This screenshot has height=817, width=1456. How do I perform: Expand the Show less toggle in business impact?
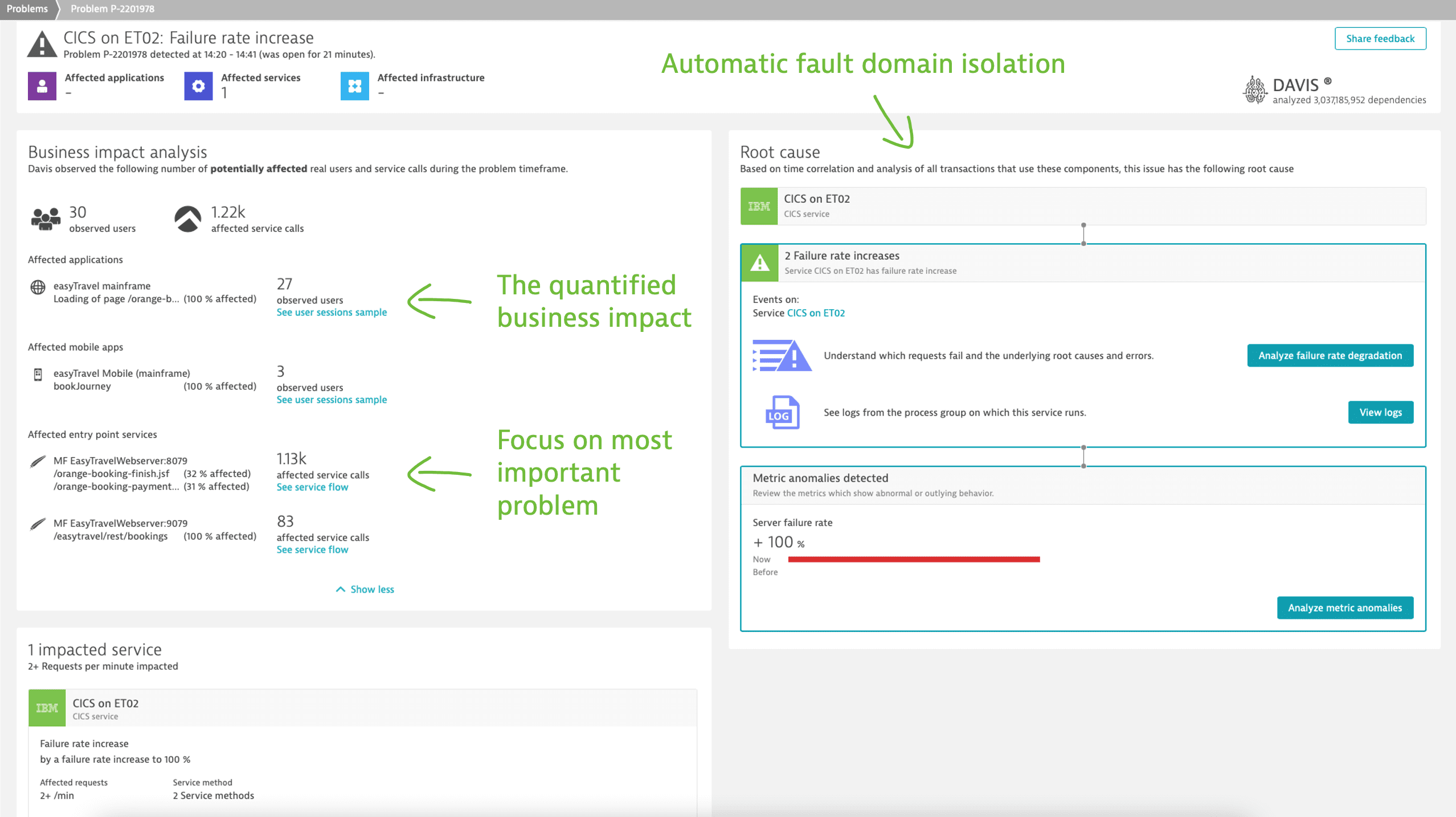point(364,589)
